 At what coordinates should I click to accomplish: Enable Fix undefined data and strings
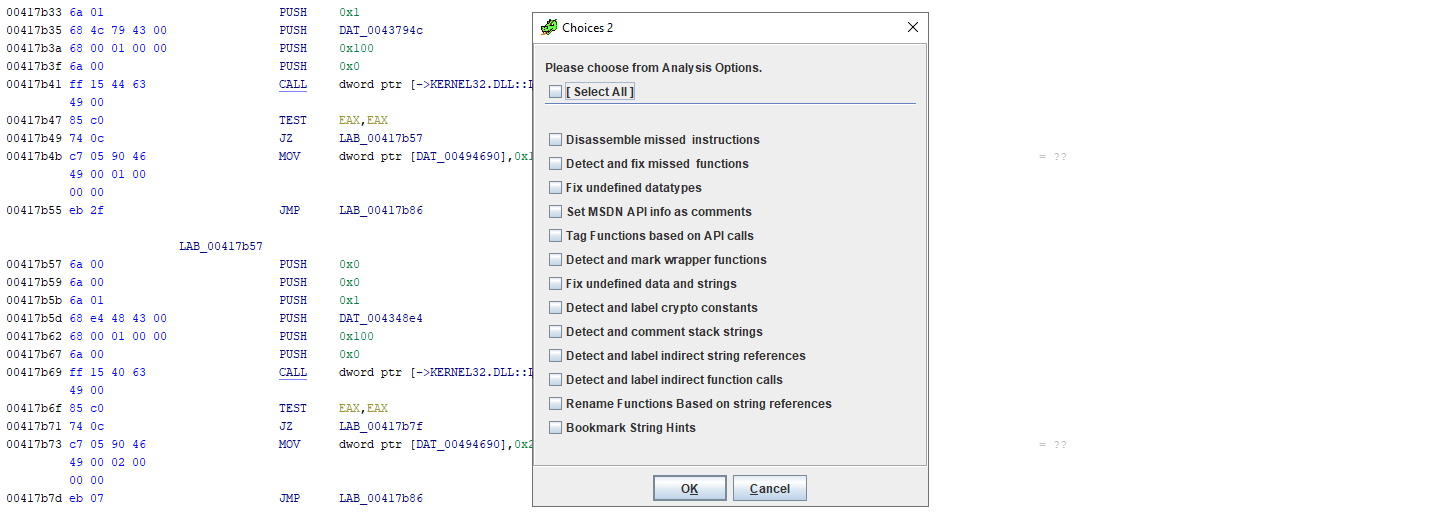pos(555,284)
